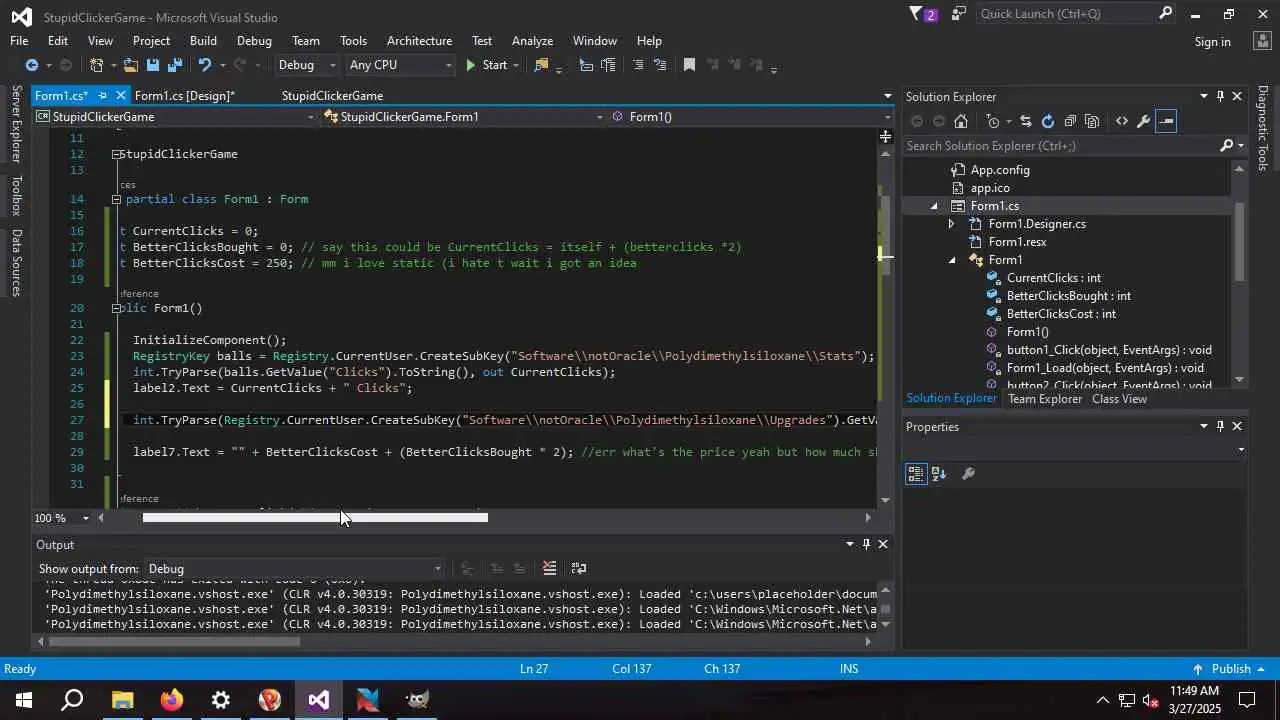This screenshot has width=1280, height=720.
Task: Click the Search Solution Explorer input field
Action: coord(1062,146)
